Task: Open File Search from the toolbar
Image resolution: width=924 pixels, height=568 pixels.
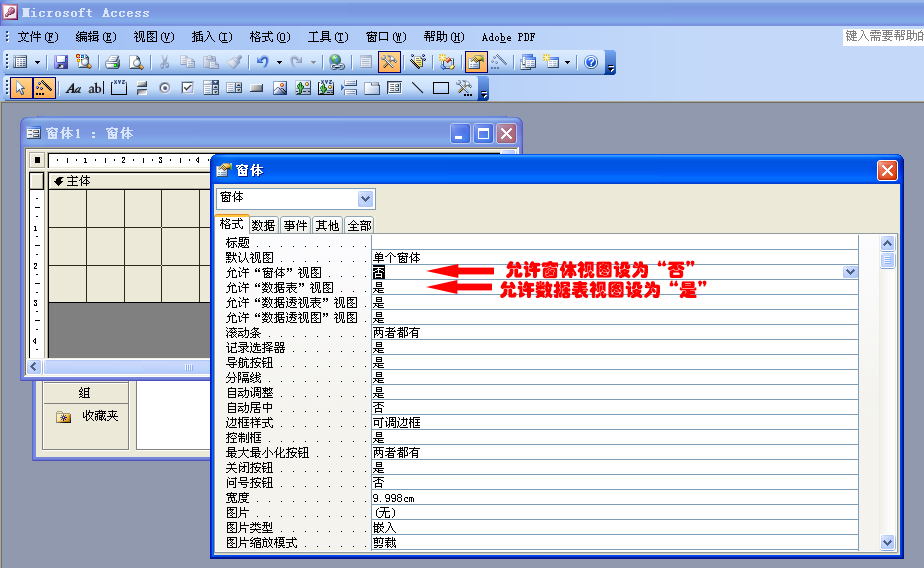Action: click(x=84, y=62)
